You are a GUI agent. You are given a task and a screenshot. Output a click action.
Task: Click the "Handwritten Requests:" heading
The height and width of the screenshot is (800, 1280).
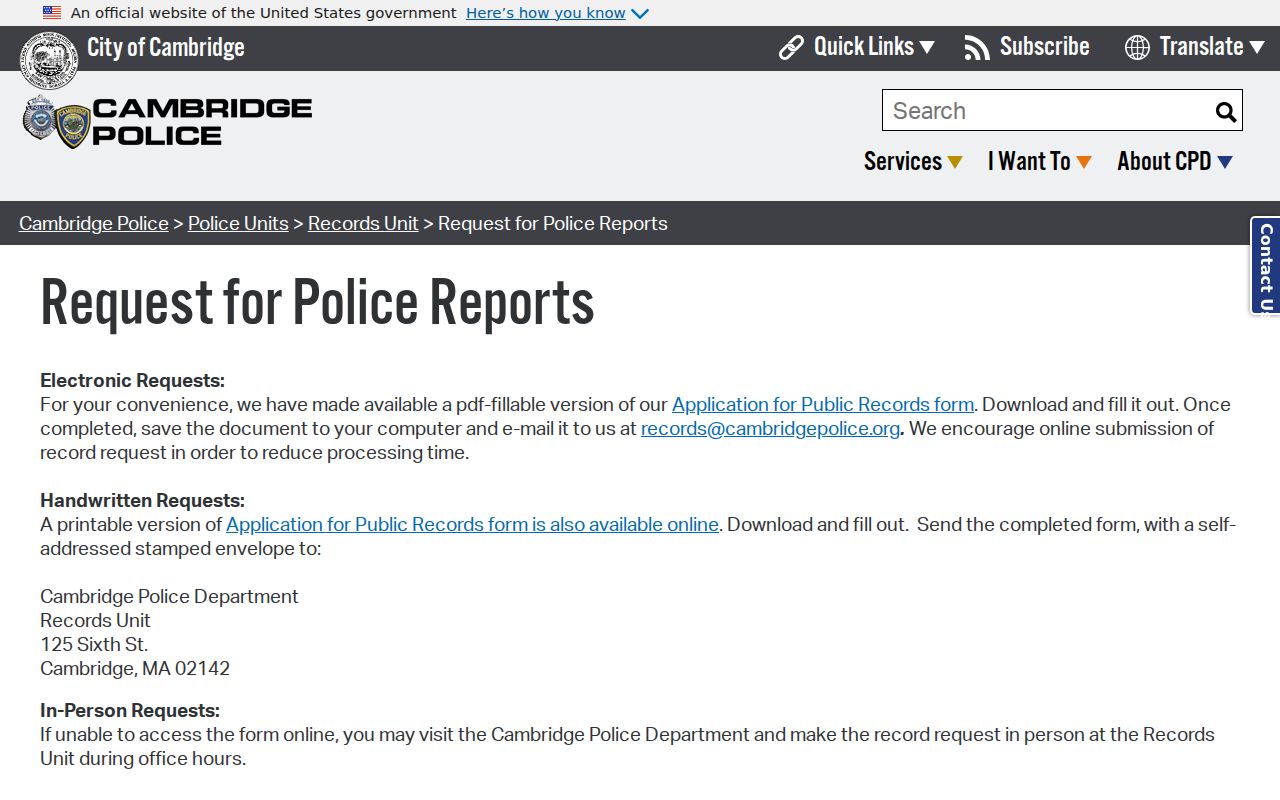(x=142, y=500)
